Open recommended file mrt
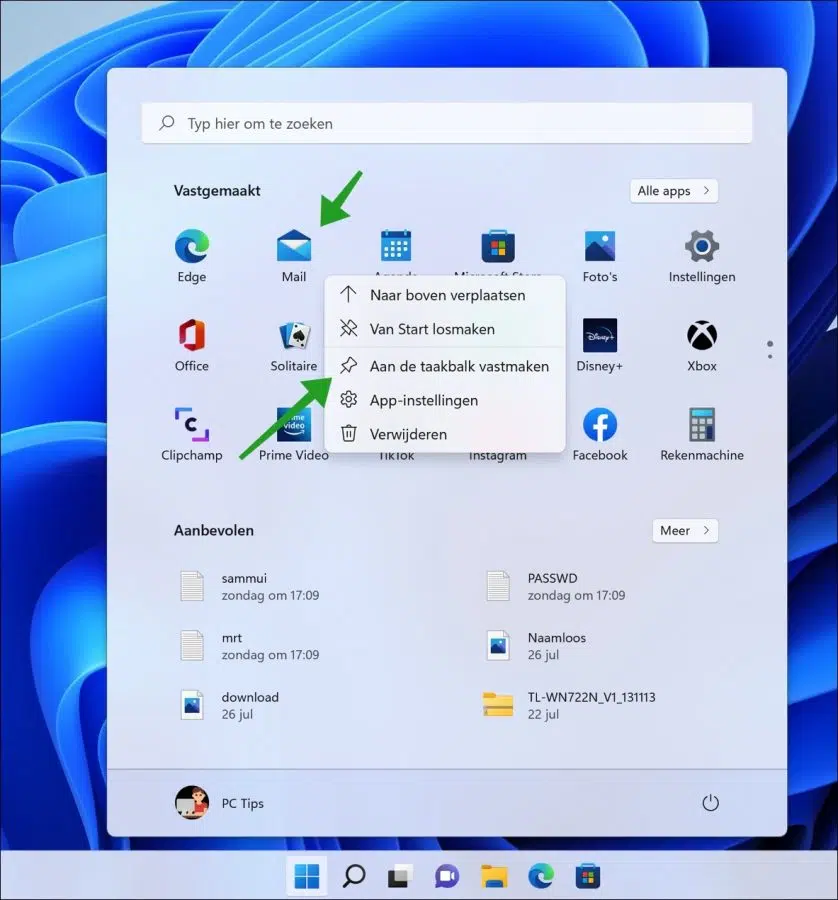Image resolution: width=838 pixels, height=900 pixels. [x=250, y=646]
